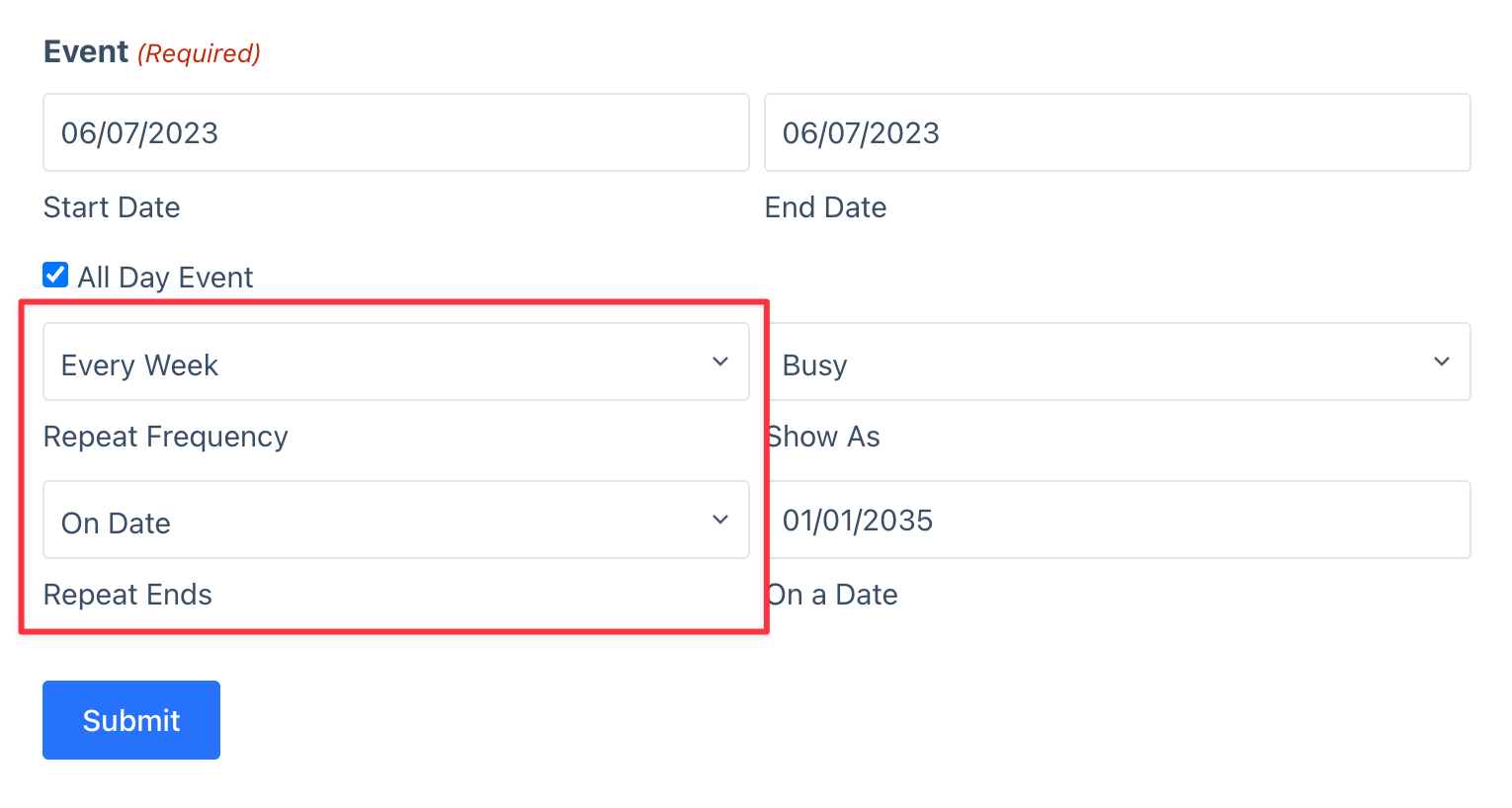The image size is (1512, 808).
Task: Open the Repeat Frequency dropdown chevron
Action: click(x=720, y=362)
